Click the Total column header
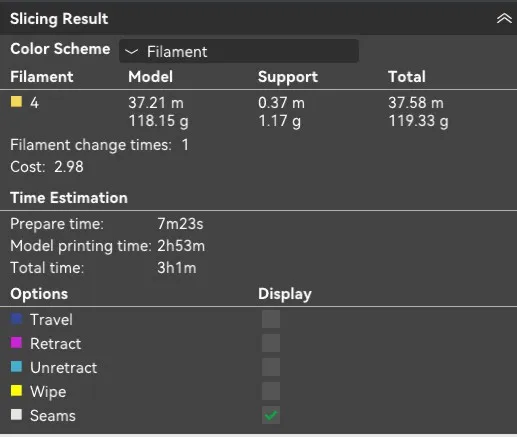Viewport: 517px width, 437px height. (x=407, y=77)
